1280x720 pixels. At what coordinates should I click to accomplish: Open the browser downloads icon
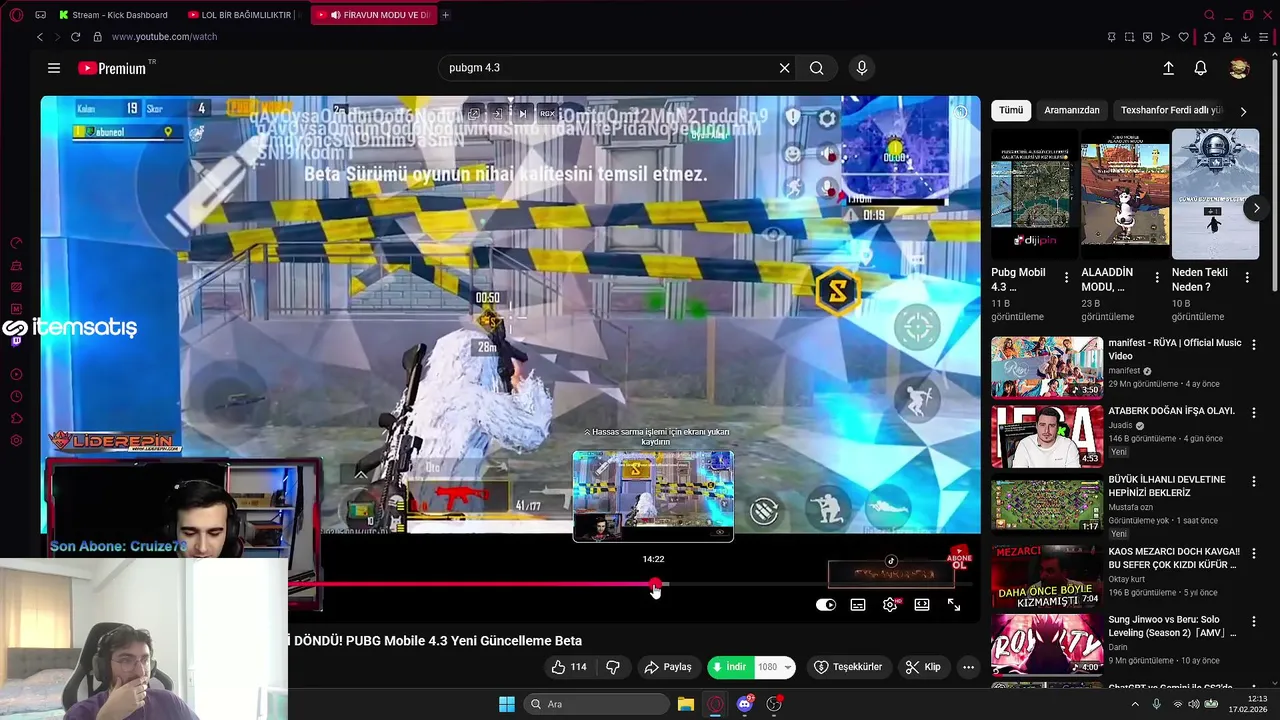(x=1245, y=37)
